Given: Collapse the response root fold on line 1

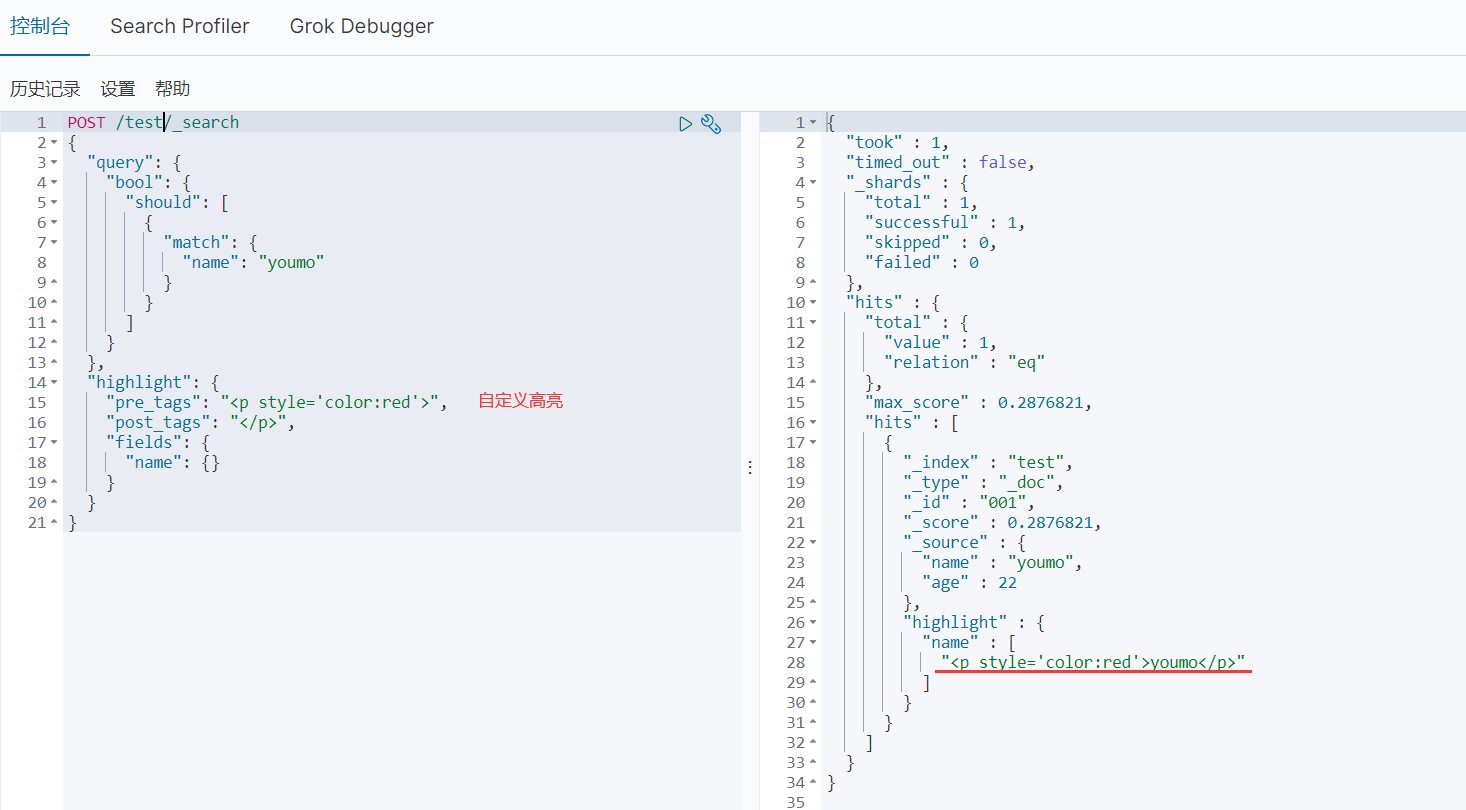Looking at the screenshot, I should 813,123.
